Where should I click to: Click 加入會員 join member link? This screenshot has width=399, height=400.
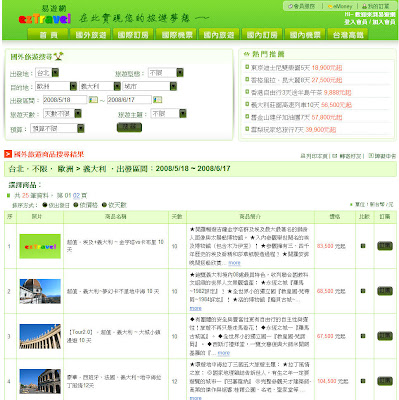click(384, 22)
